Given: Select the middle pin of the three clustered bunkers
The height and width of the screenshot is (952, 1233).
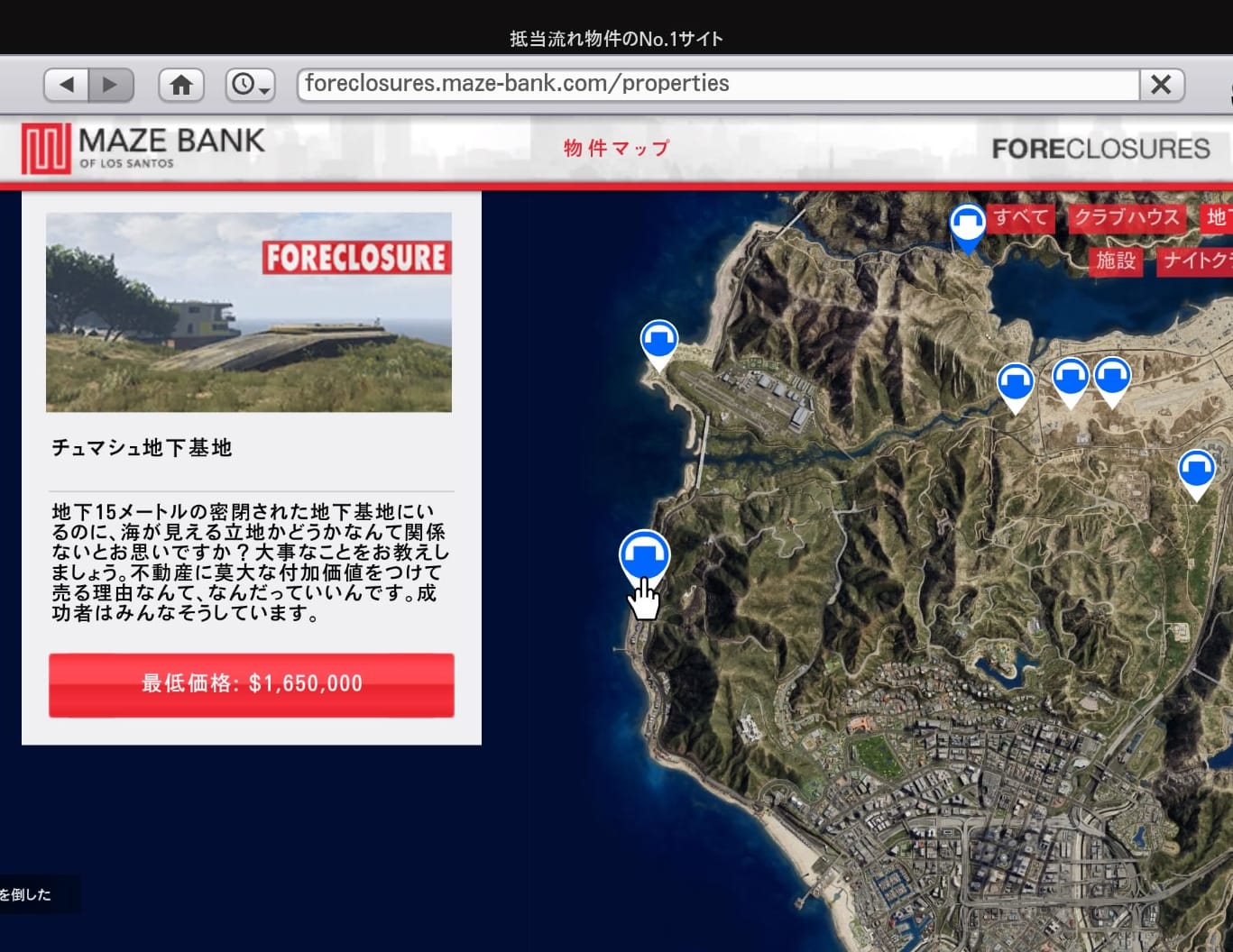Looking at the screenshot, I should (1070, 379).
